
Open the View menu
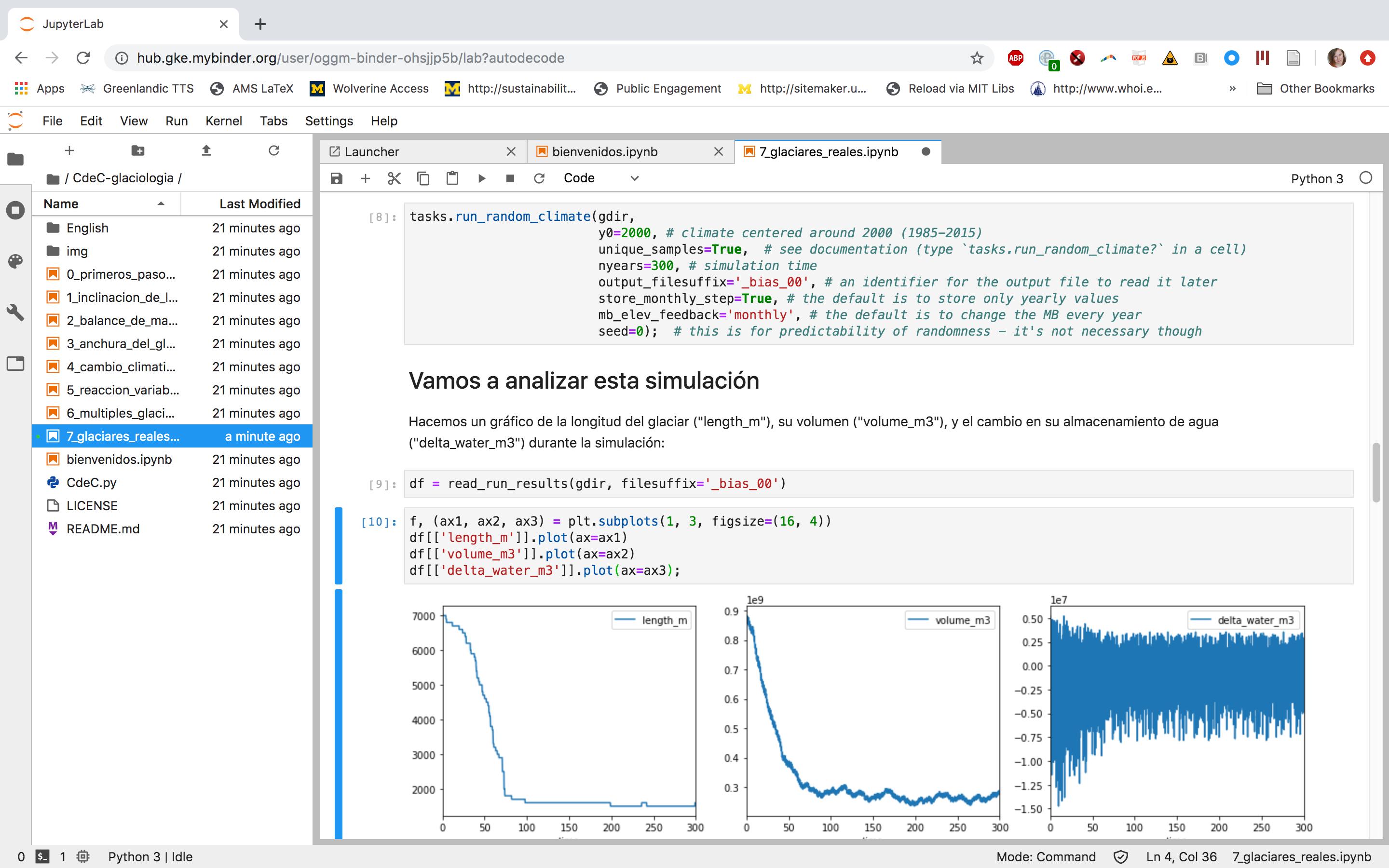point(134,121)
